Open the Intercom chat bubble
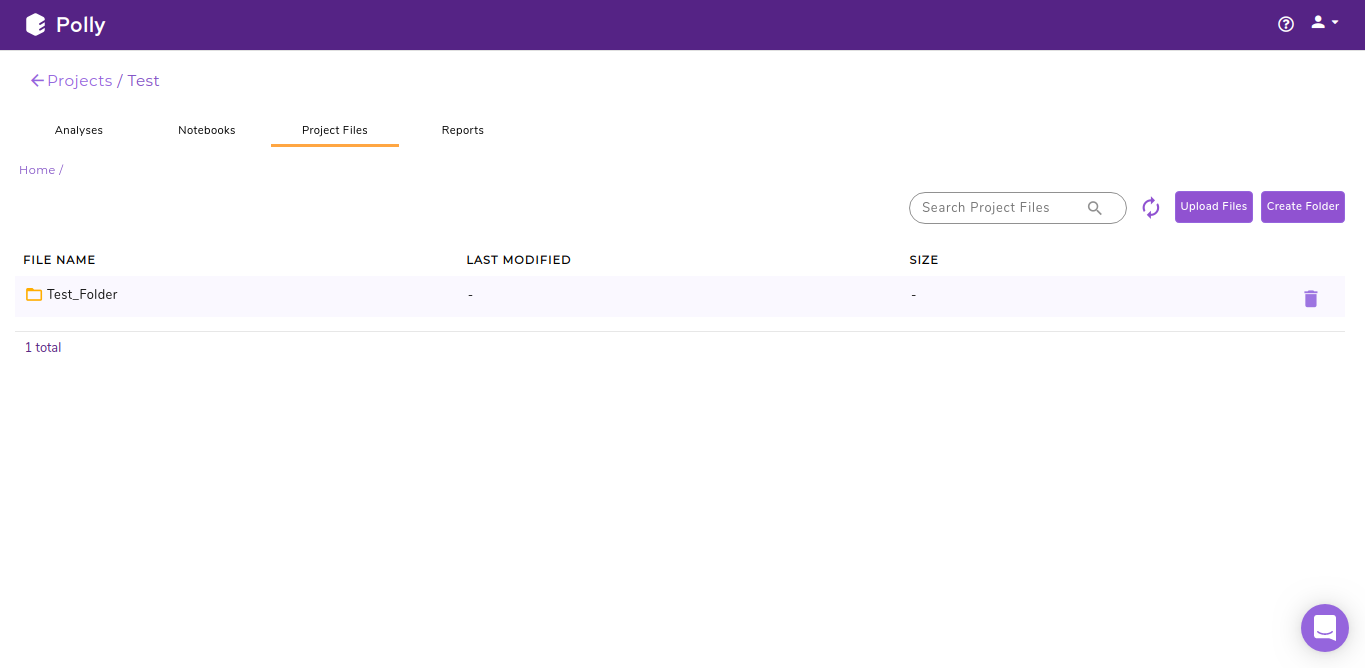 tap(1324, 628)
